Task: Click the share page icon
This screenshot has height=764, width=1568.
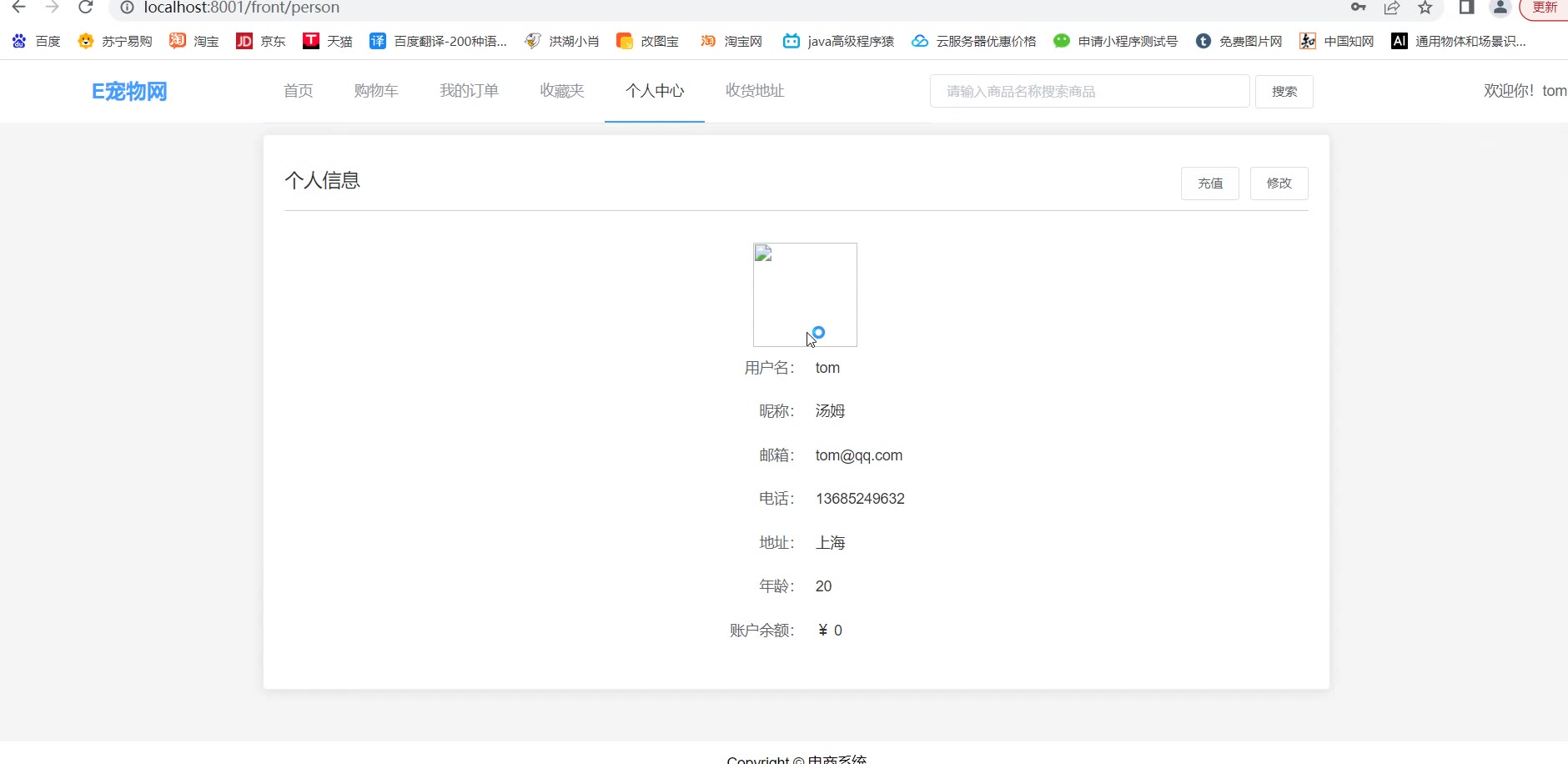Action: click(1392, 8)
